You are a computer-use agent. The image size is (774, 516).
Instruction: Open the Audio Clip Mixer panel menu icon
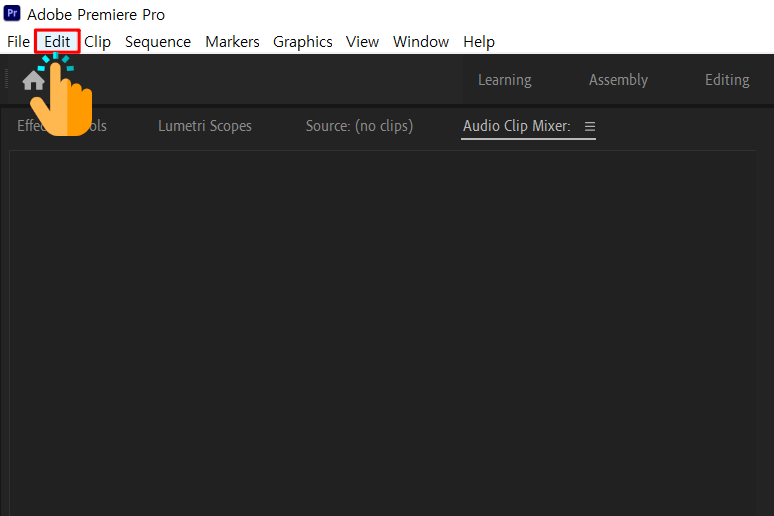coord(590,126)
